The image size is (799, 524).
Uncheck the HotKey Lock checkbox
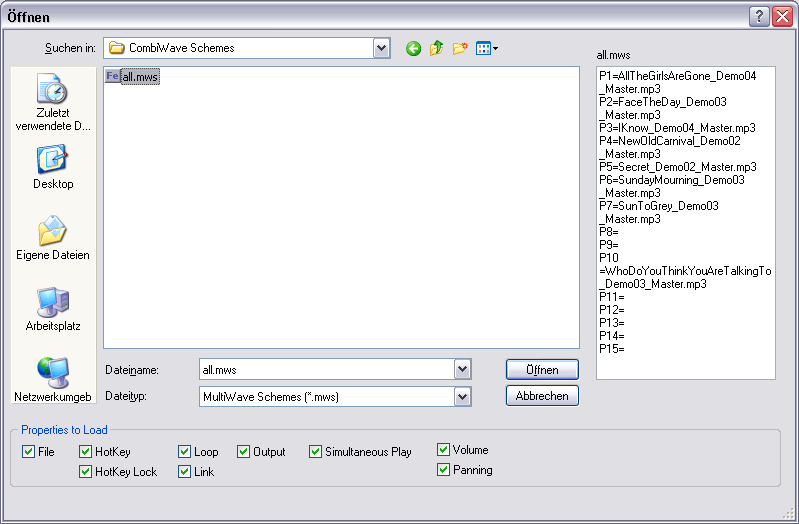[x=86, y=472]
